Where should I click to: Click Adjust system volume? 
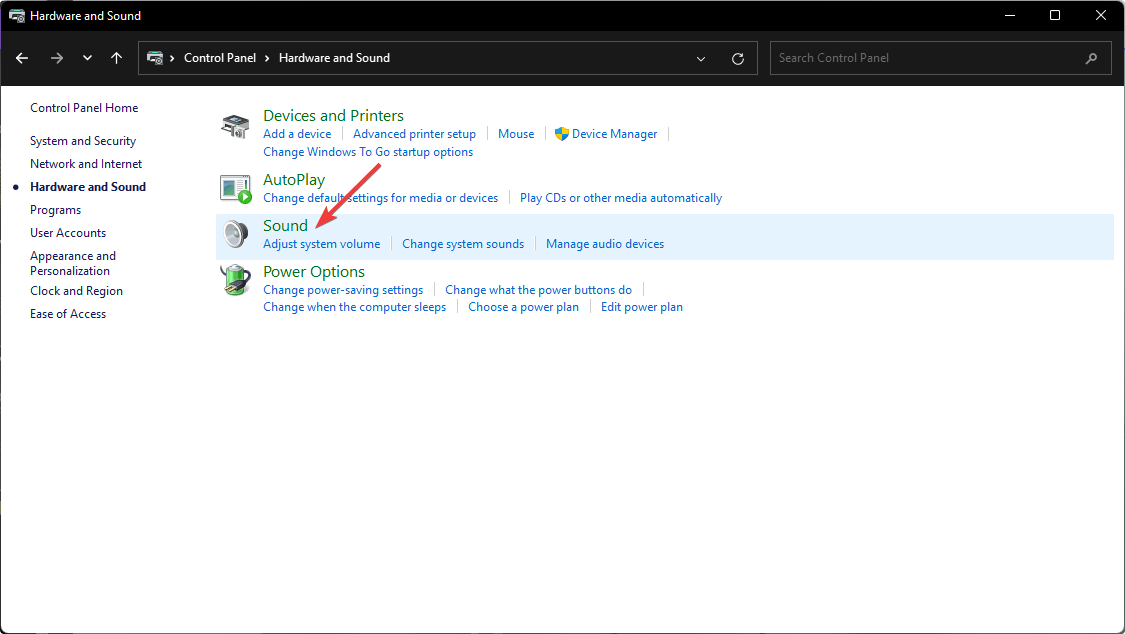(x=321, y=244)
